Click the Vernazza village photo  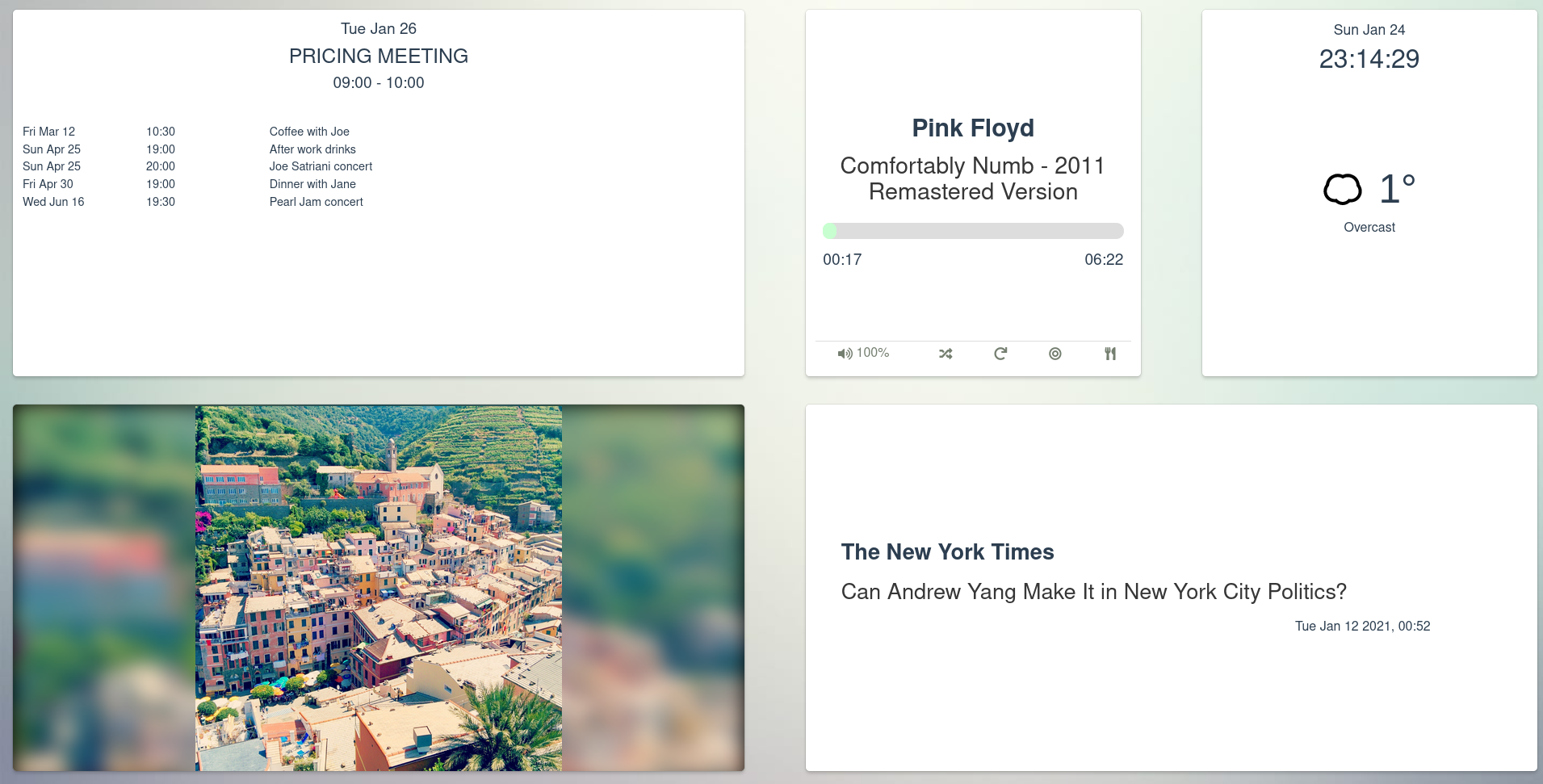click(x=378, y=588)
